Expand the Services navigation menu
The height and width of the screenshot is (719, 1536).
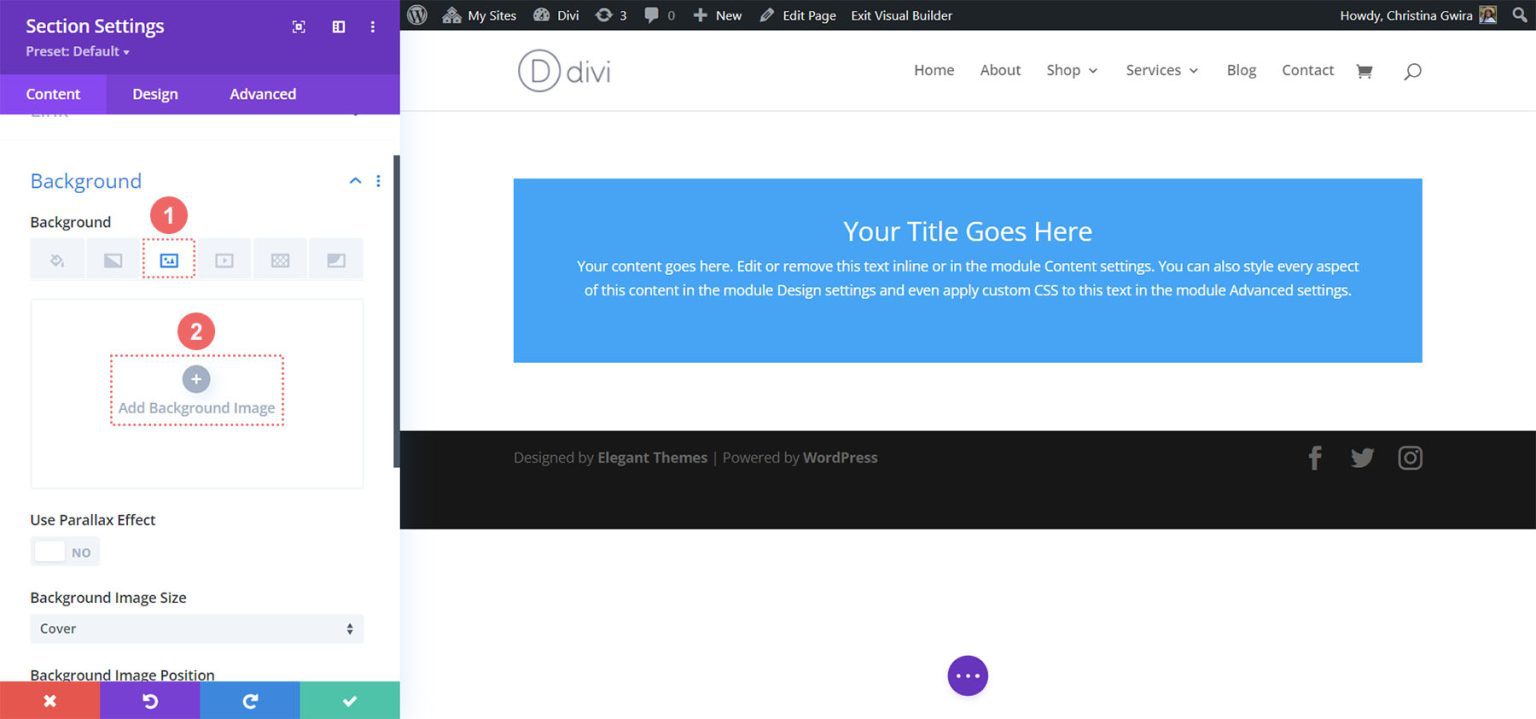tap(1161, 70)
